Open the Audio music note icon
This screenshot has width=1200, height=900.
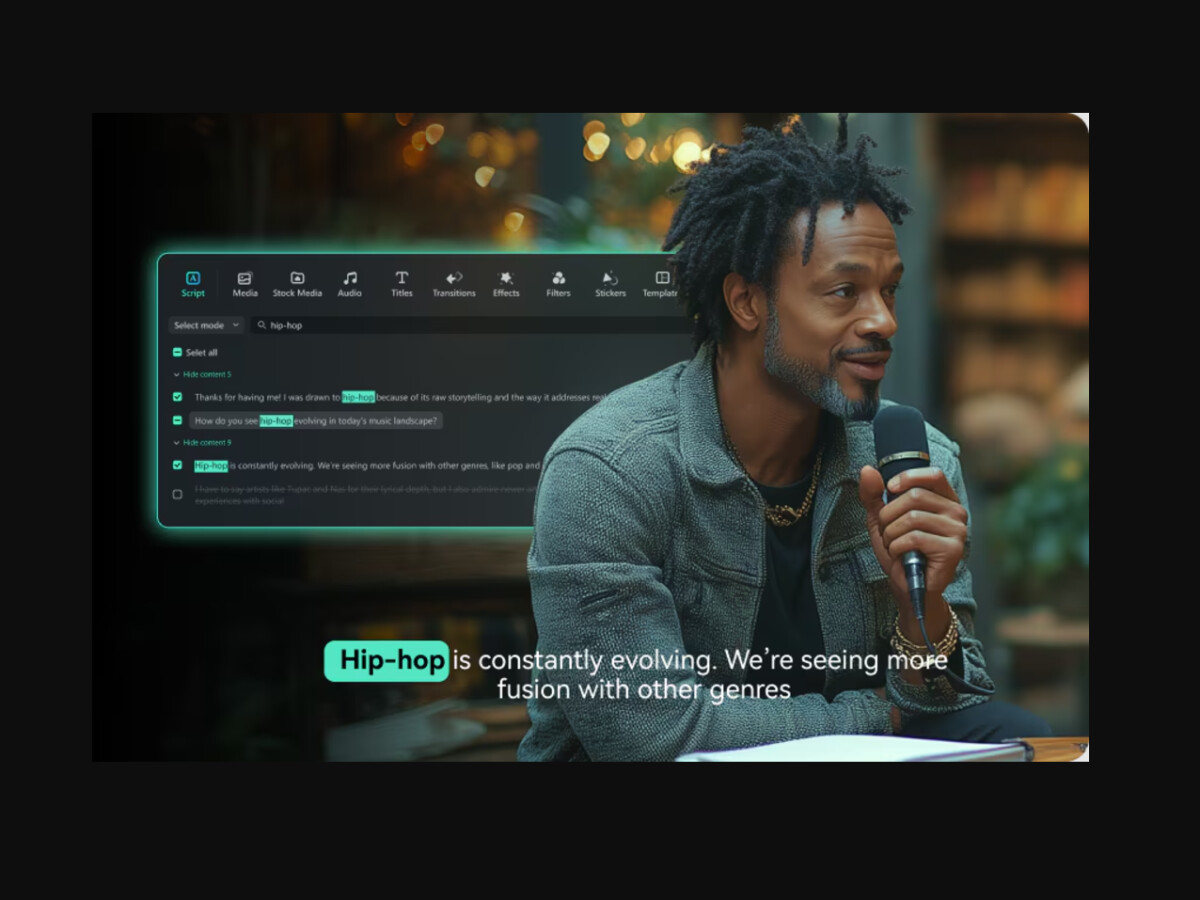pos(350,278)
